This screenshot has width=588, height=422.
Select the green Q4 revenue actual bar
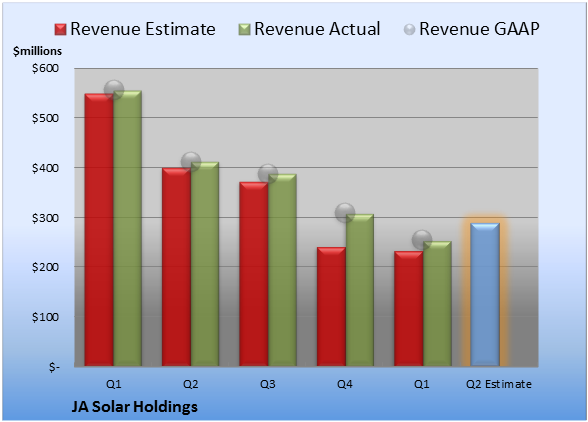(360, 290)
